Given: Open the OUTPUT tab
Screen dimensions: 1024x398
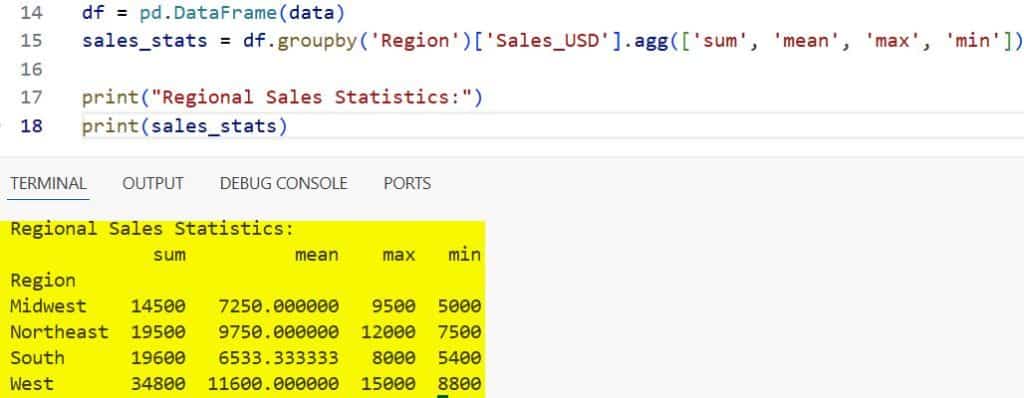Looking at the screenshot, I should [x=153, y=184].
